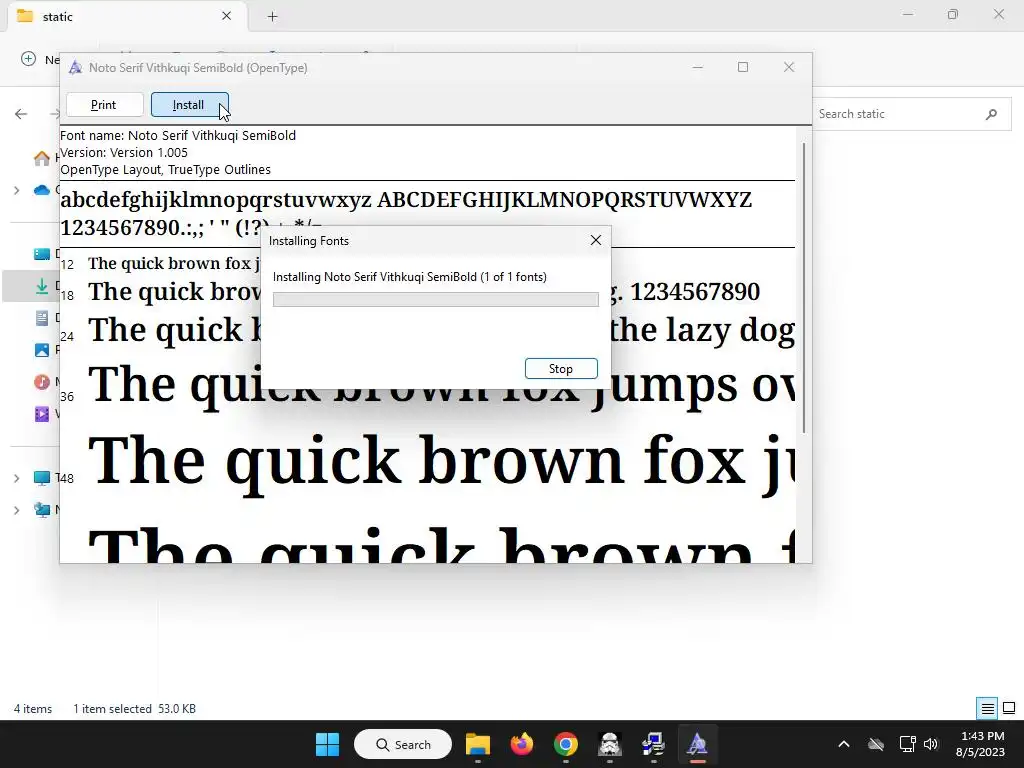
Task: Open the Font Viewer taskbar icon
Action: pos(697,744)
